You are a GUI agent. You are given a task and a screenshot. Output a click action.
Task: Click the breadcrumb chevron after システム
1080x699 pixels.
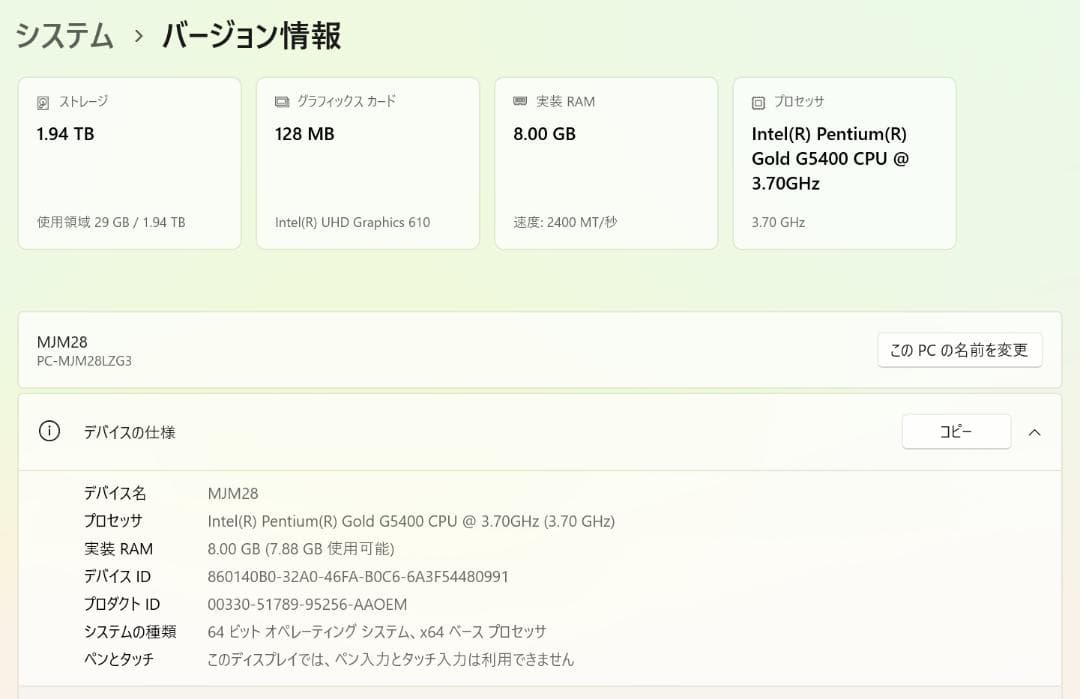[138, 36]
